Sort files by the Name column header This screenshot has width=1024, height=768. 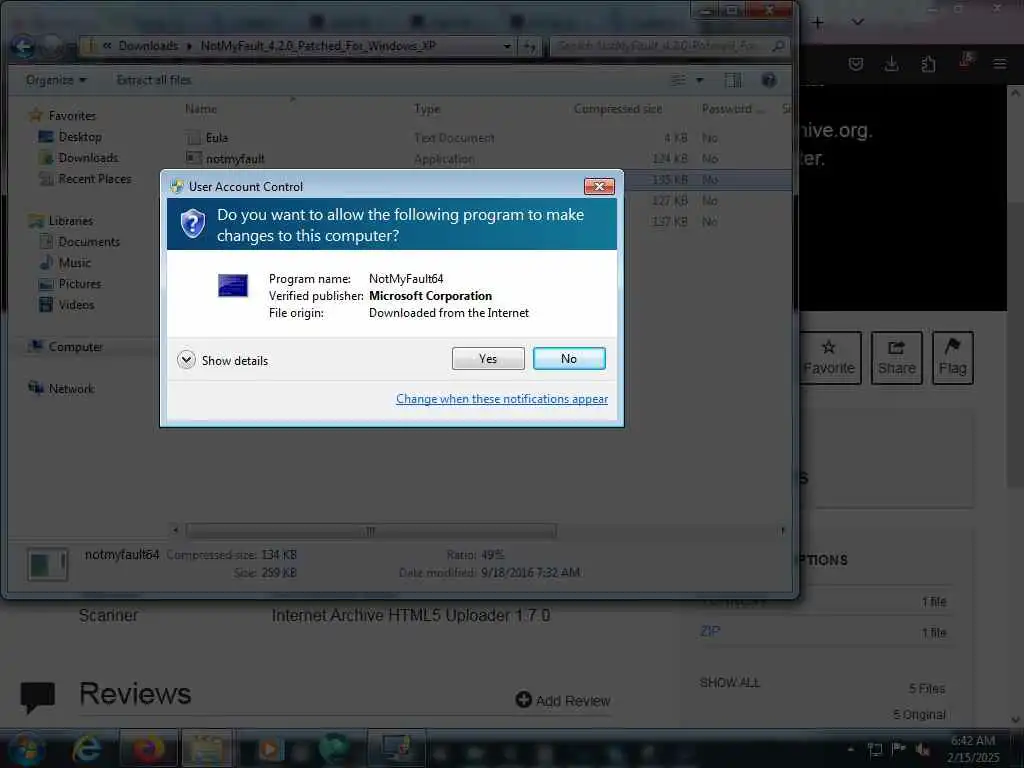pyautogui.click(x=200, y=109)
